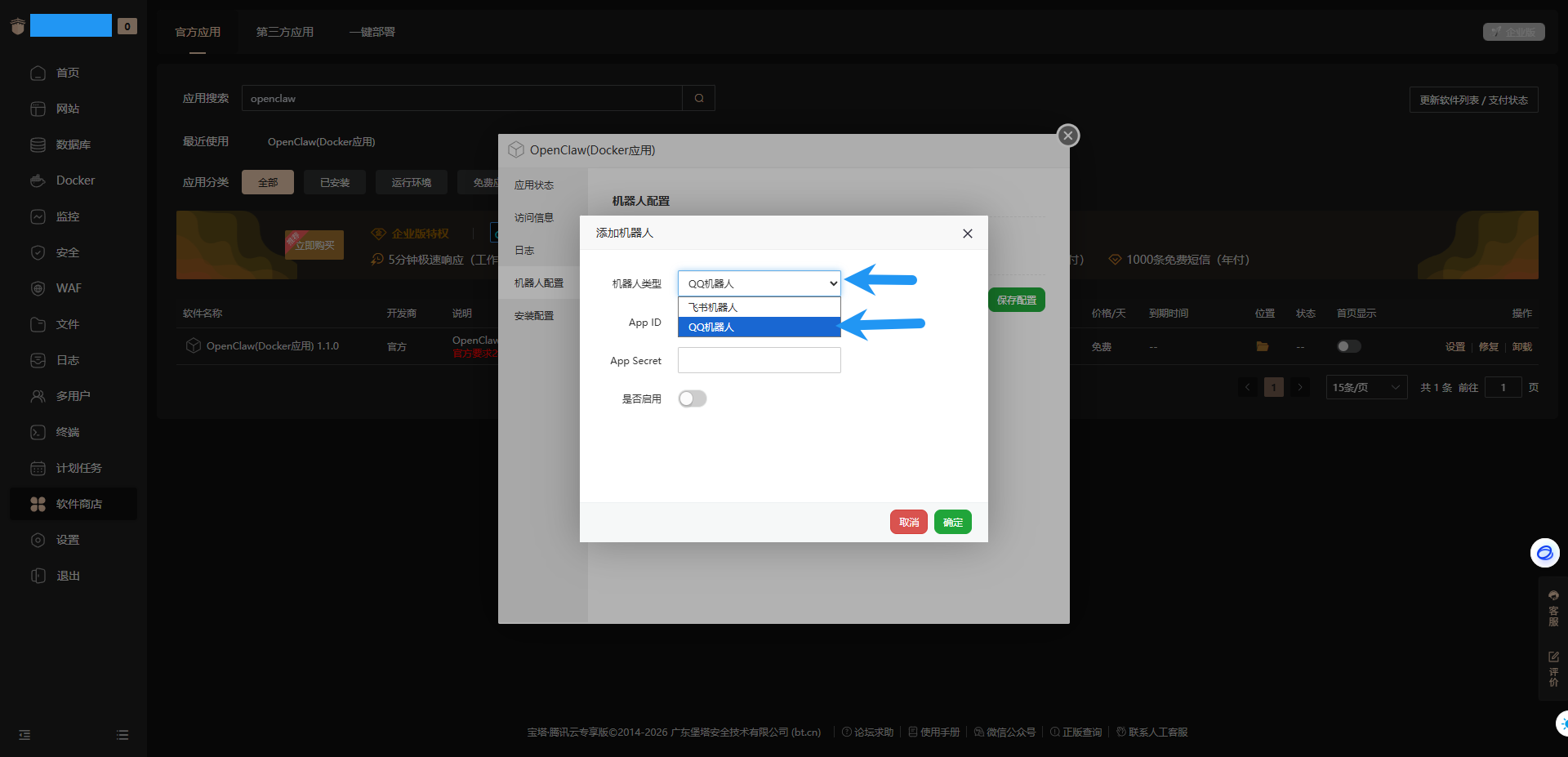This screenshot has width=1568, height=757.
Task: Open the folder location icon for OpenClaw
Action: 1262,346
